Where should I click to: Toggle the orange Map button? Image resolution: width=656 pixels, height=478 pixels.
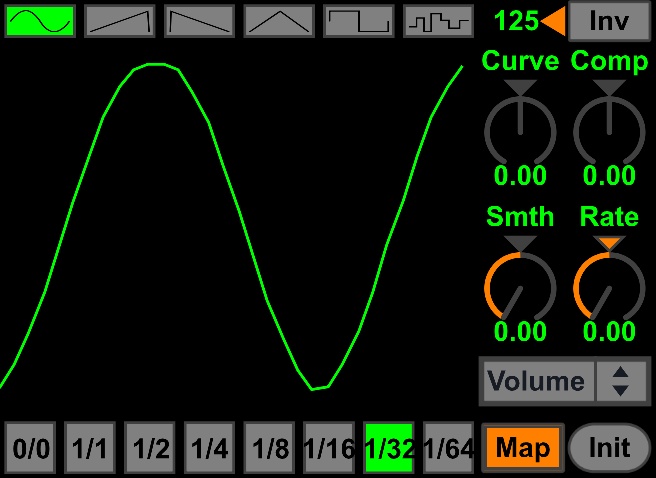523,448
